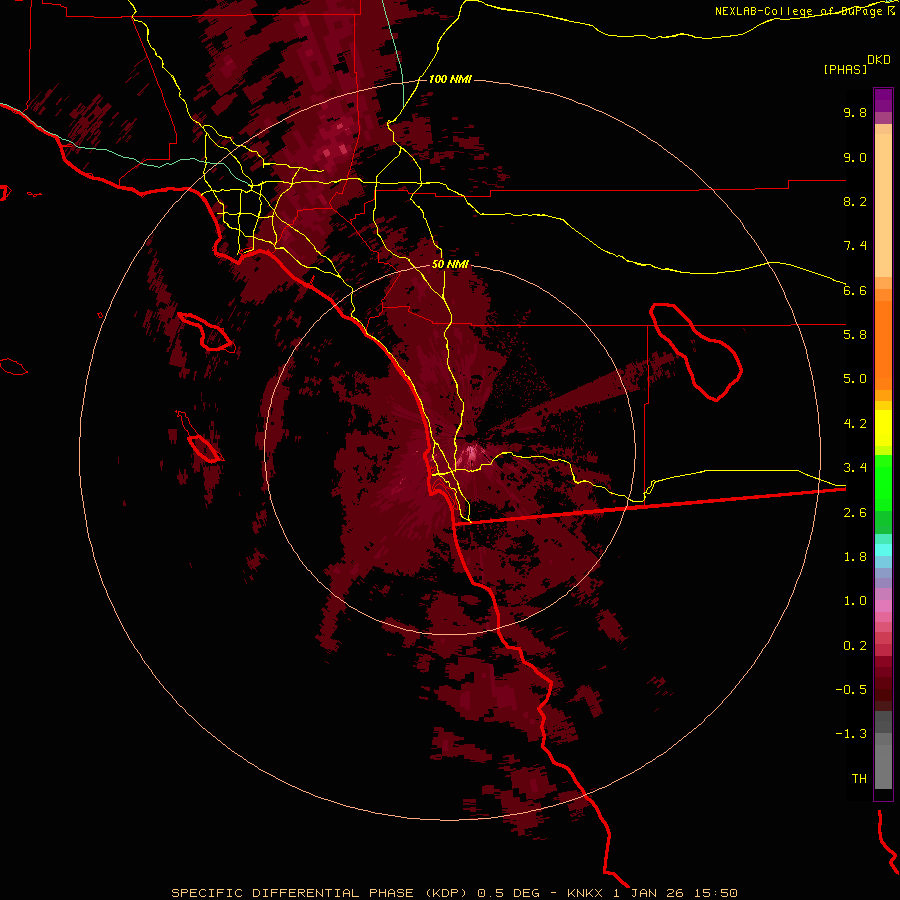Click the 5.8 scale label
This screenshot has height=900, width=900.
(855, 335)
